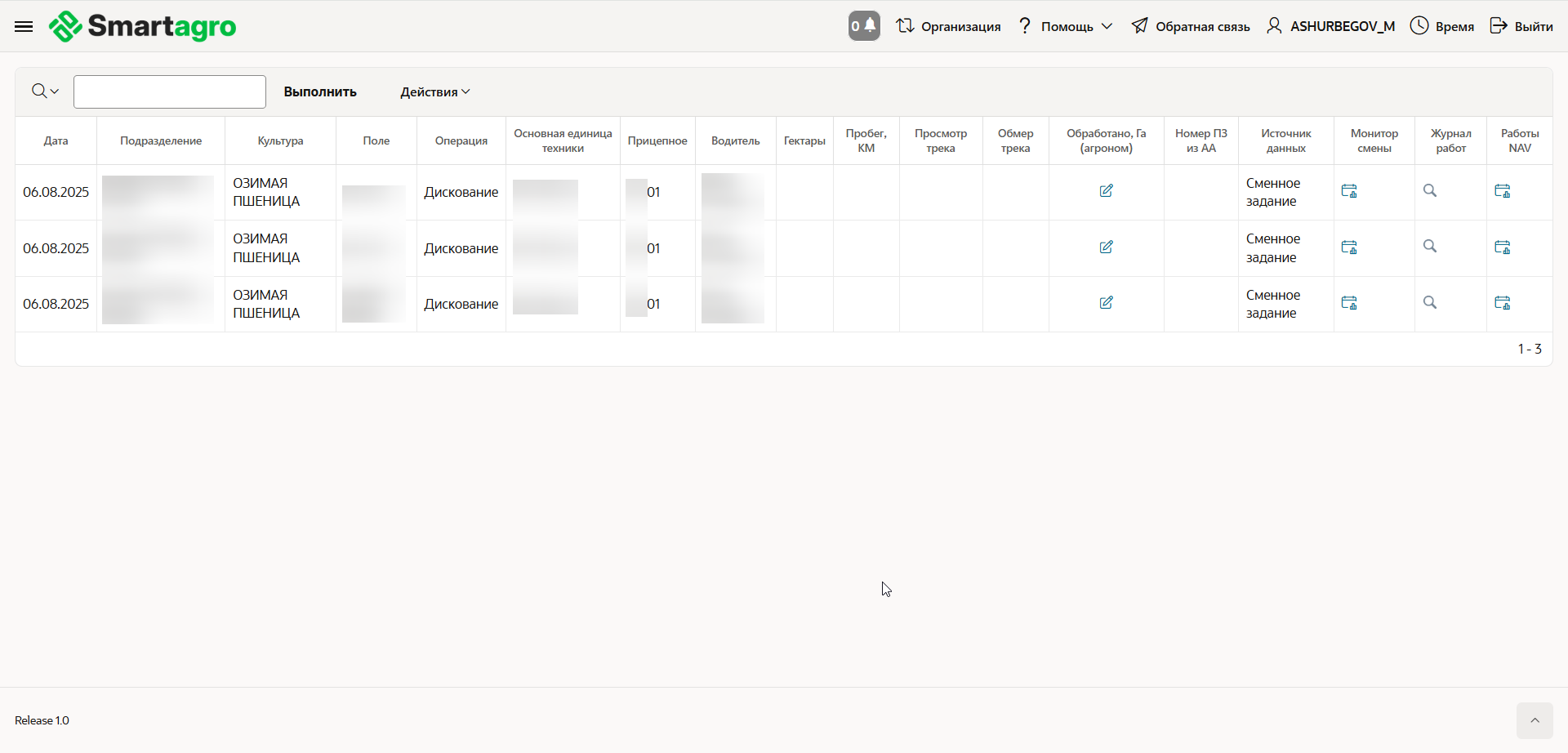1568x753 pixels.
Task: Click the notifications bell icon
Action: (864, 26)
